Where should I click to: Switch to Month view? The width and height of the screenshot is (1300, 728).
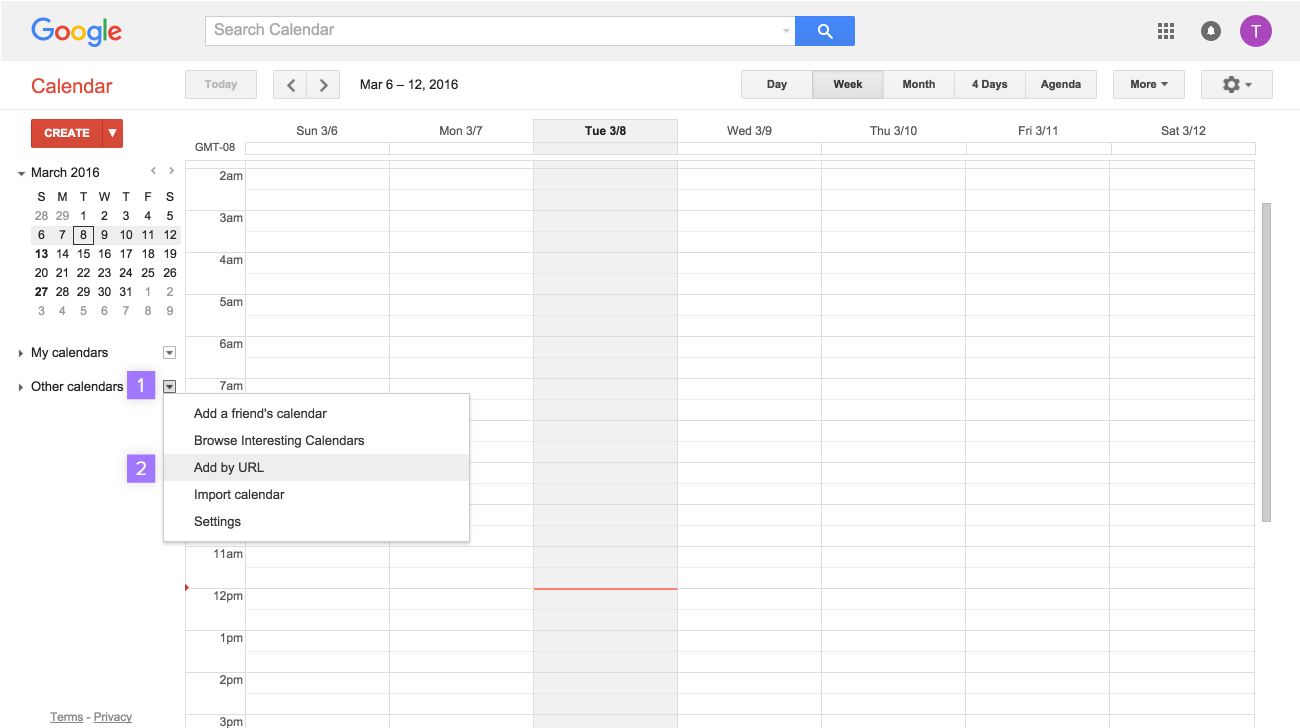point(919,85)
